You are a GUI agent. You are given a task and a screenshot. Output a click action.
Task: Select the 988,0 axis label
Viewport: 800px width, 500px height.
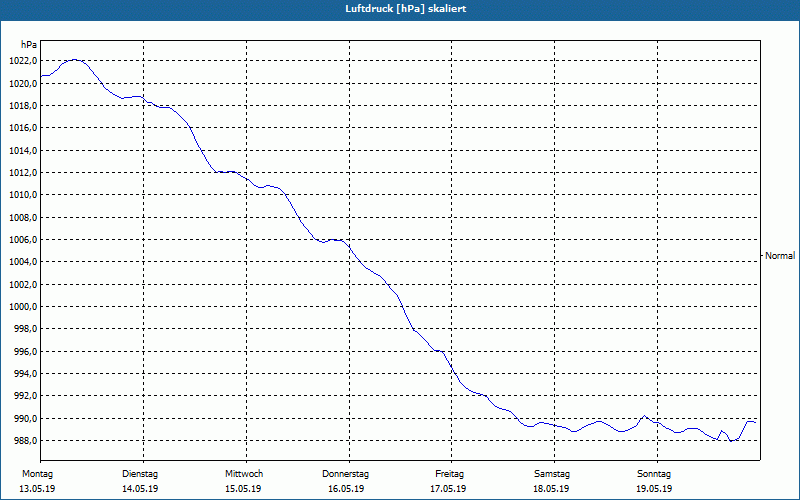click(x=26, y=441)
